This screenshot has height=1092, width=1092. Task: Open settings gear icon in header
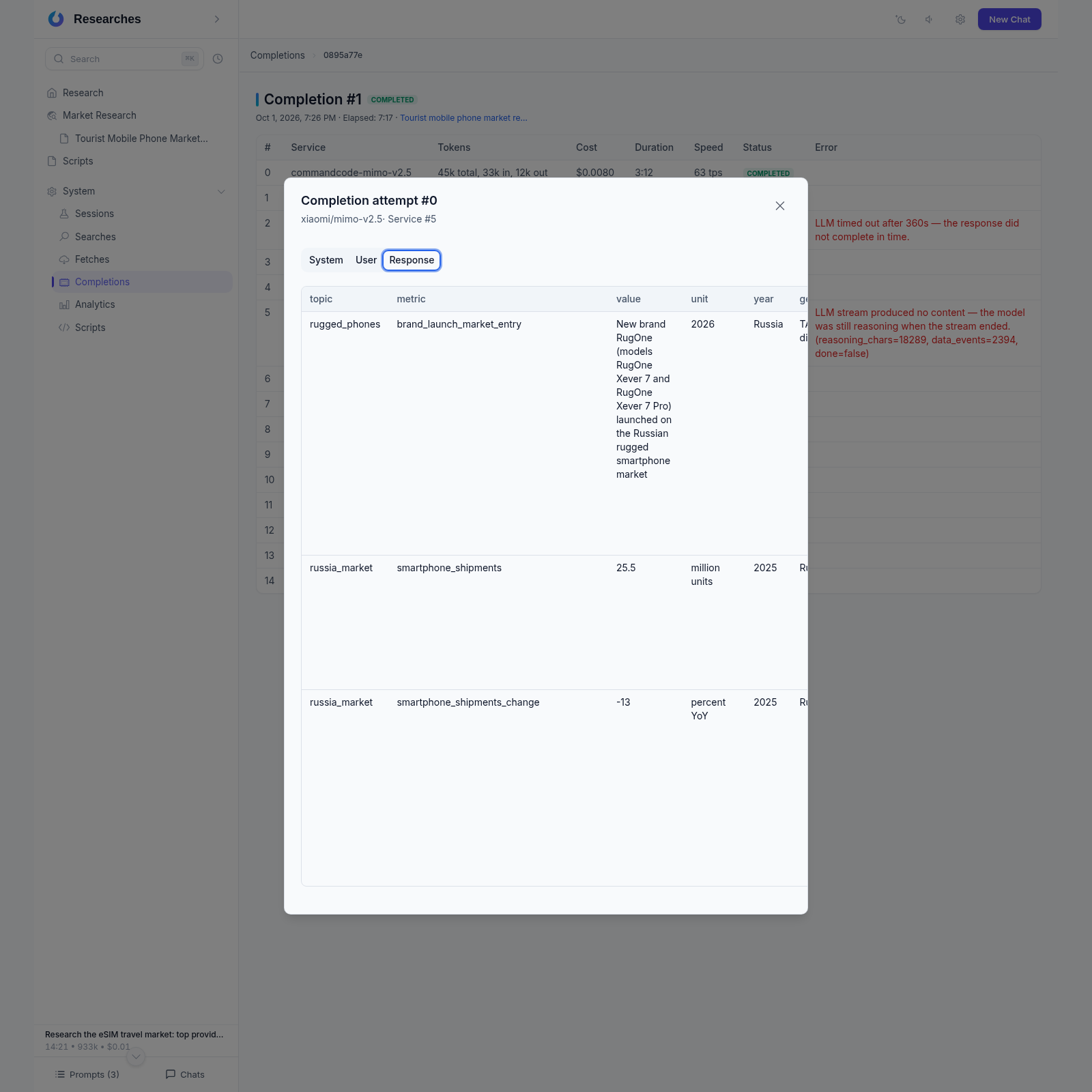pos(960,20)
